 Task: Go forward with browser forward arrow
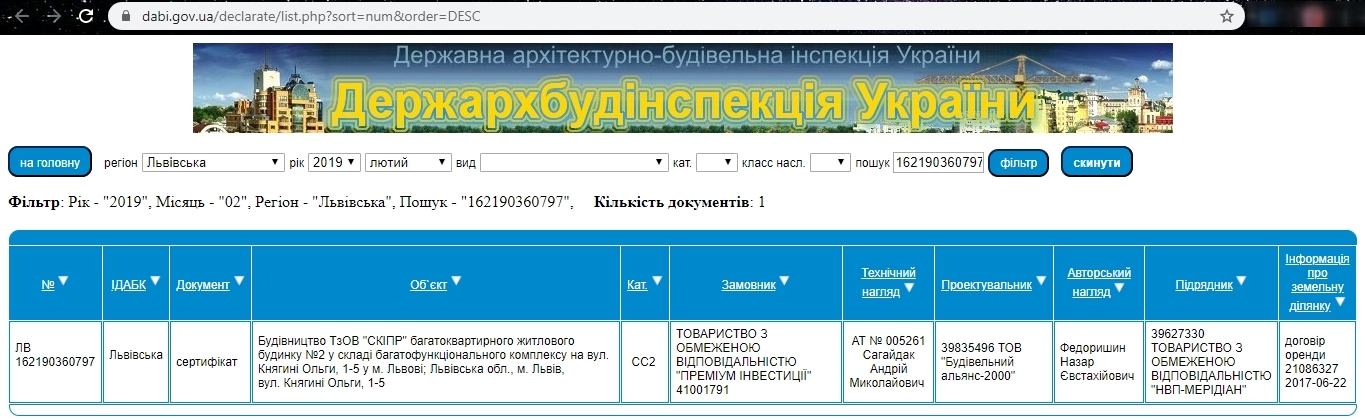53,16
